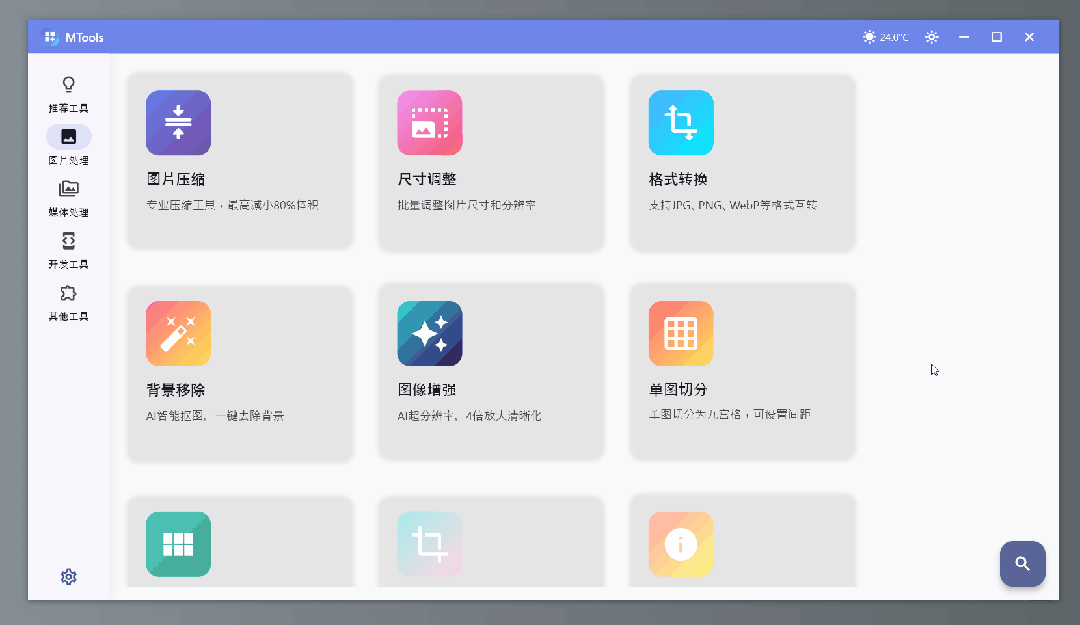
Task: Click the 图片压缩 card title
Action: coord(176,179)
